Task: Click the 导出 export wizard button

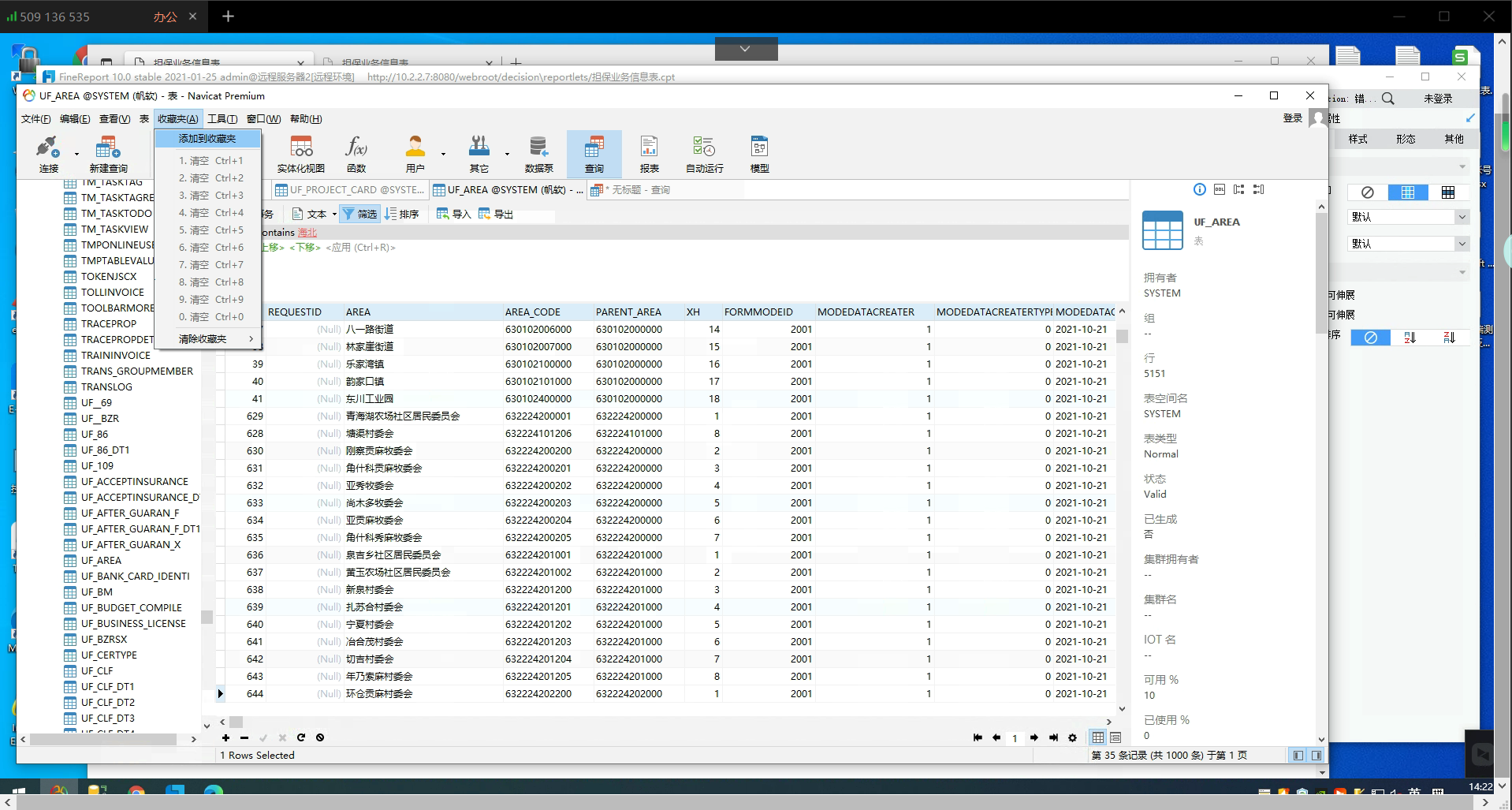Action: pos(495,214)
